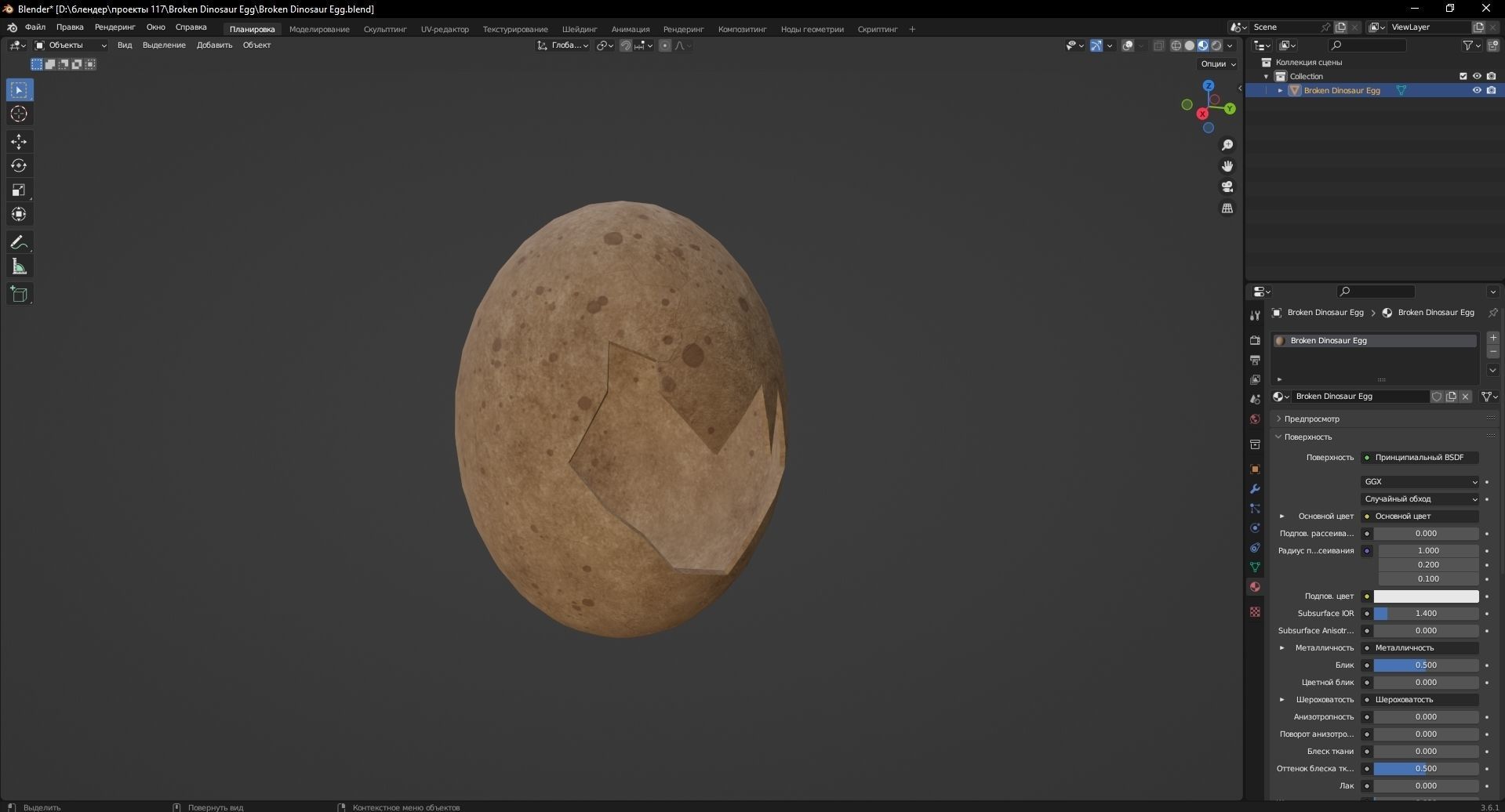Activate the Scale tool
This screenshot has width=1505, height=812.
[x=19, y=190]
